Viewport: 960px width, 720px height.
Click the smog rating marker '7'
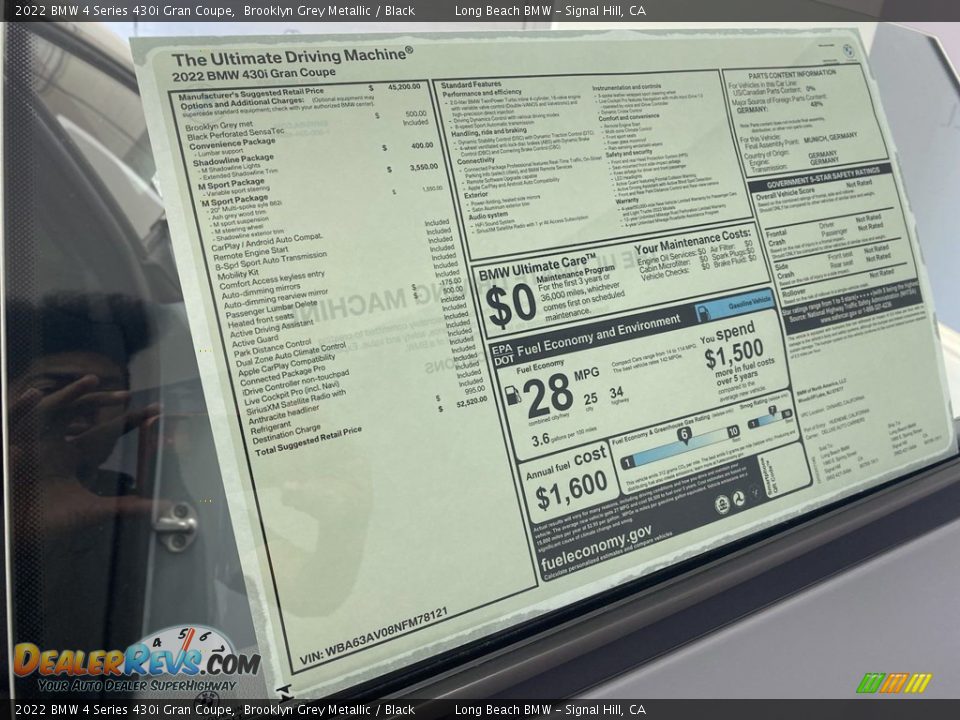tap(772, 411)
